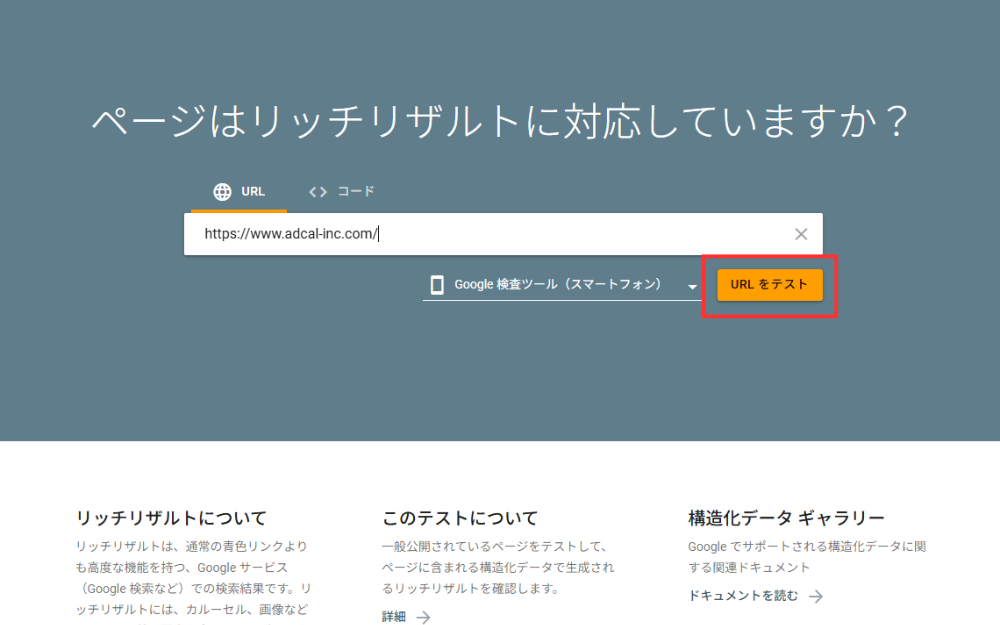1000x625 pixels.
Task: Clear the entered URL using the X icon
Action: pos(800,233)
